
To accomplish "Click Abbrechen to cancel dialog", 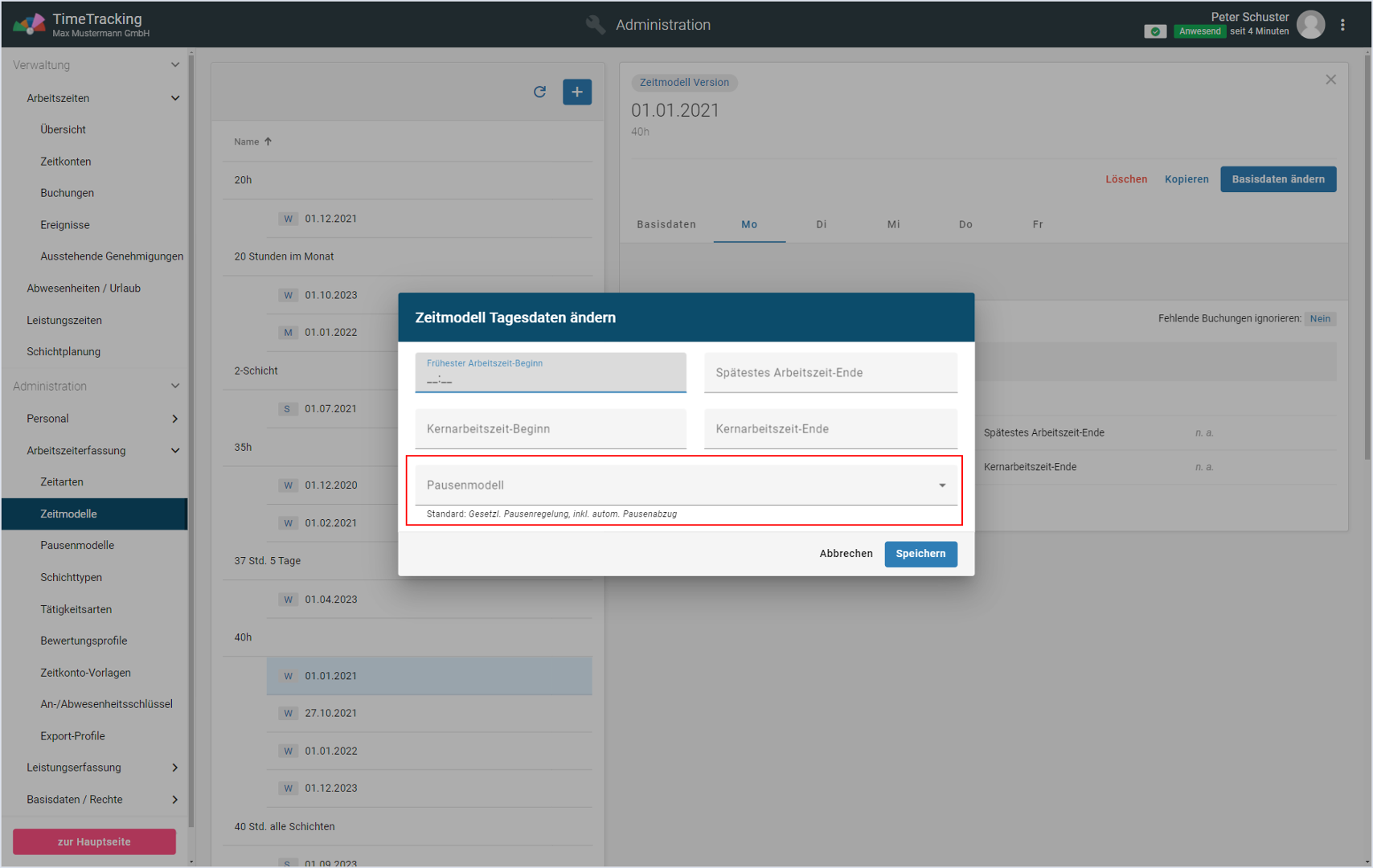I will tap(846, 554).
